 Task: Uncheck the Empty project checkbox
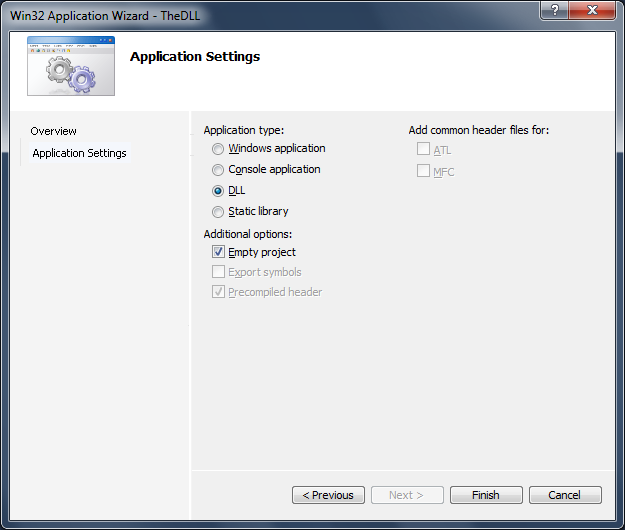pos(218,252)
